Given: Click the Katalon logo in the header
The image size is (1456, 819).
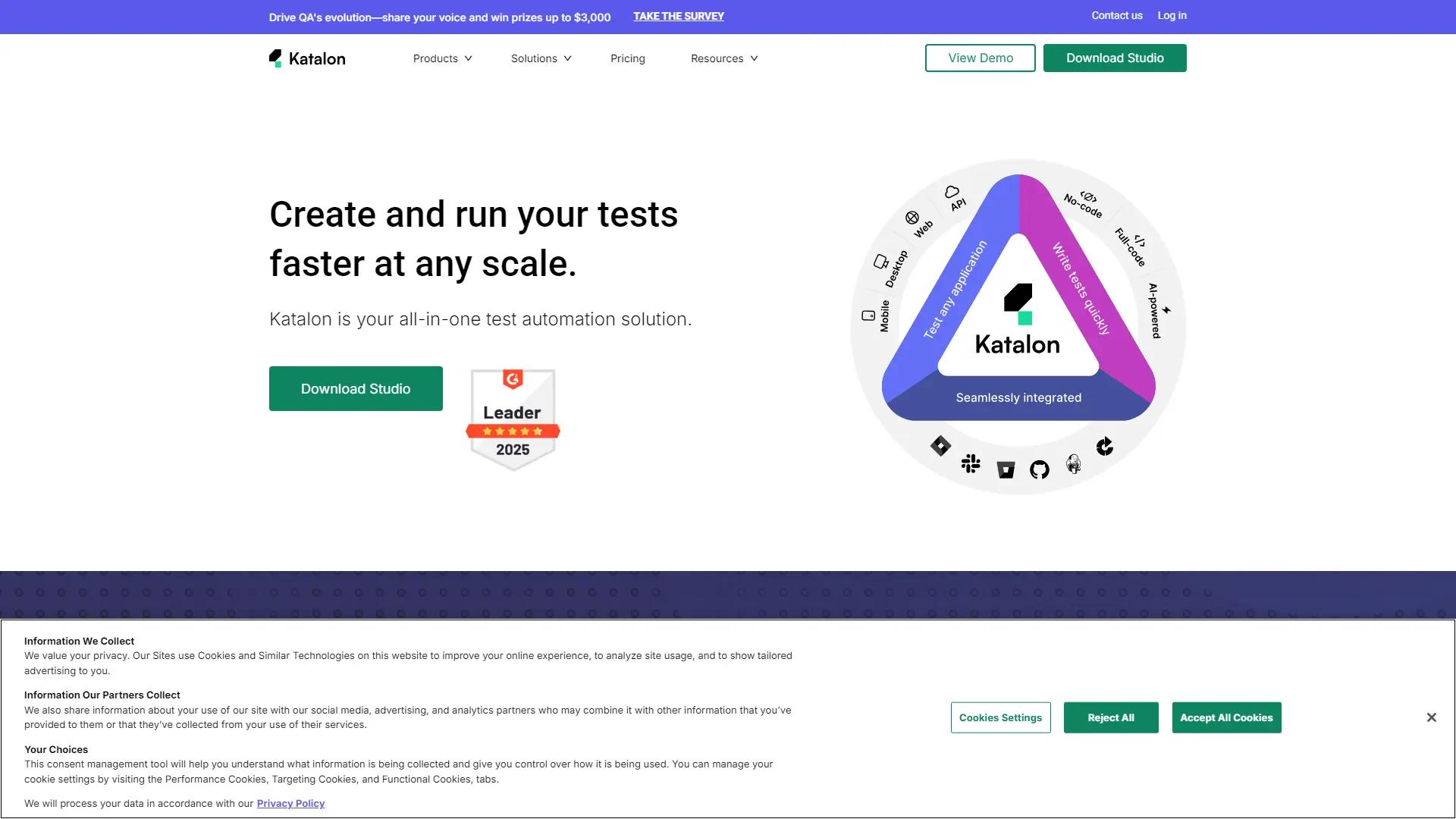Looking at the screenshot, I should point(307,58).
